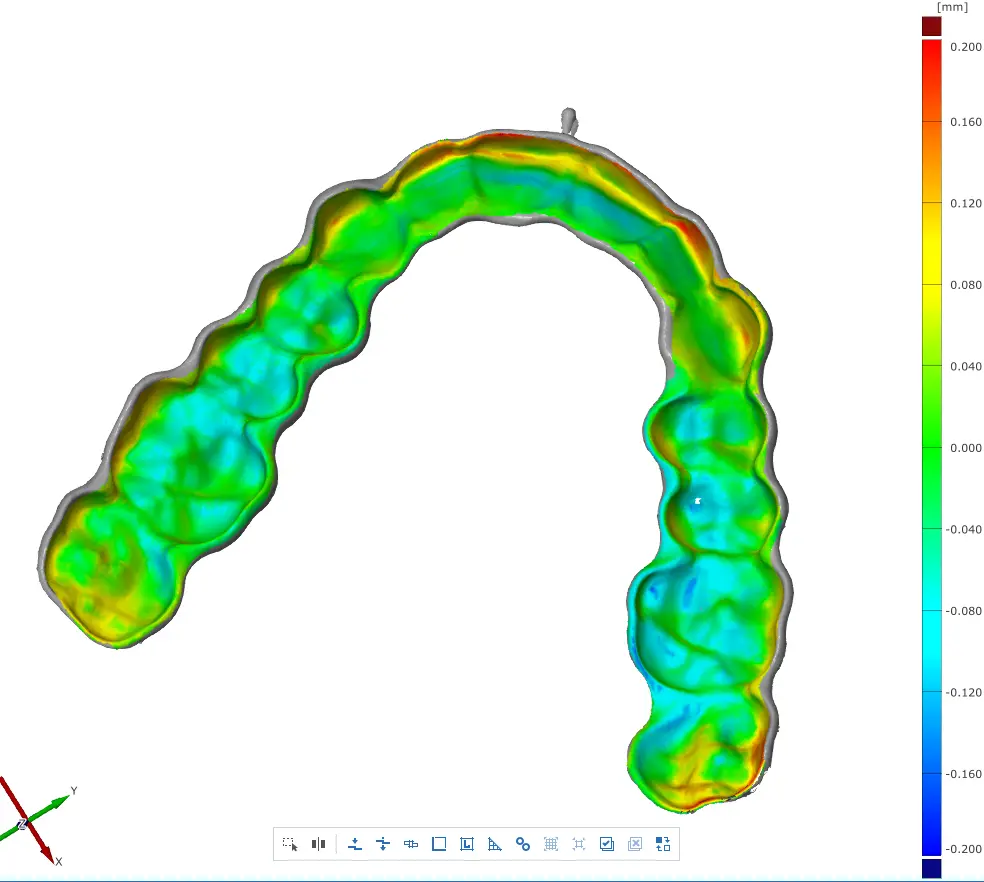Click the -0.040 legend value
The width and height of the screenshot is (984, 882).
pos(963,530)
